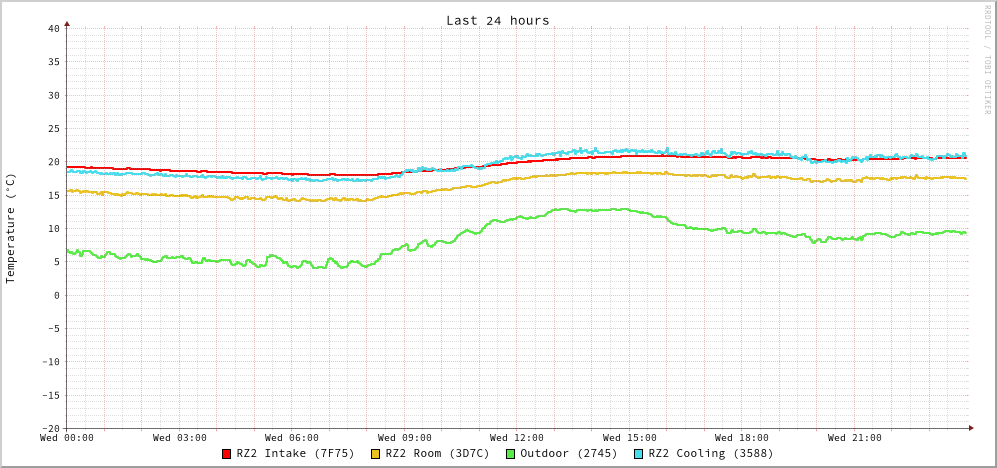Click the red RZ2 Intake legend swatch

click(x=227, y=454)
